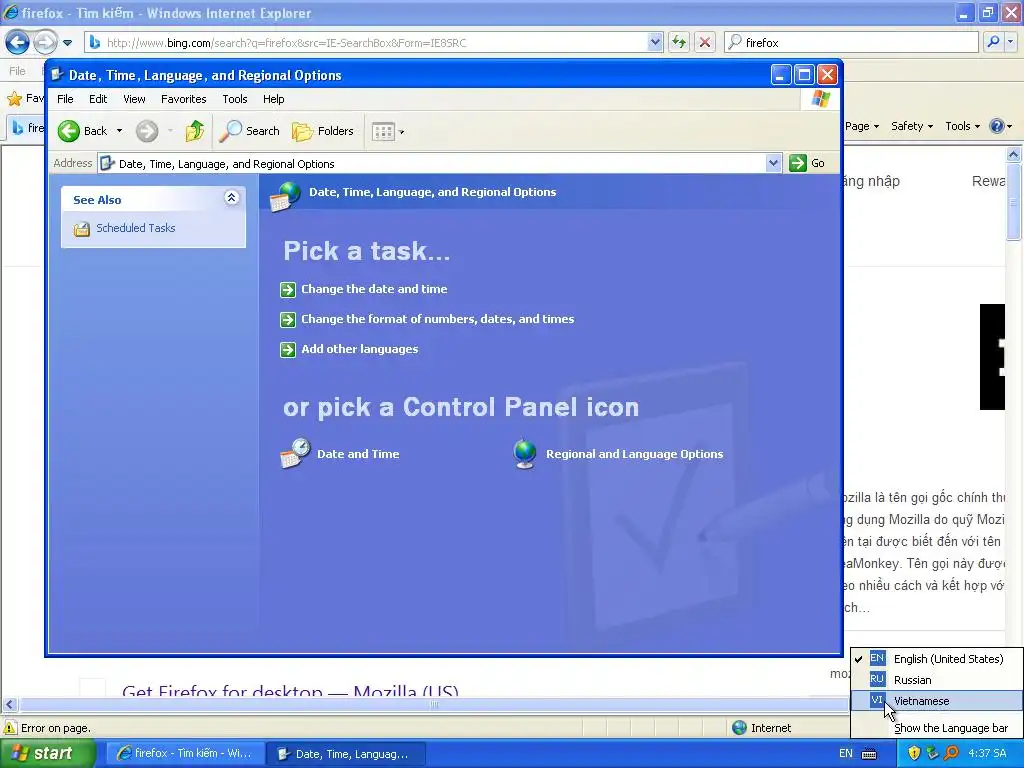The image size is (1024, 768).
Task: Click the IE vertical scrollbar up arrow
Action: tap(1014, 154)
